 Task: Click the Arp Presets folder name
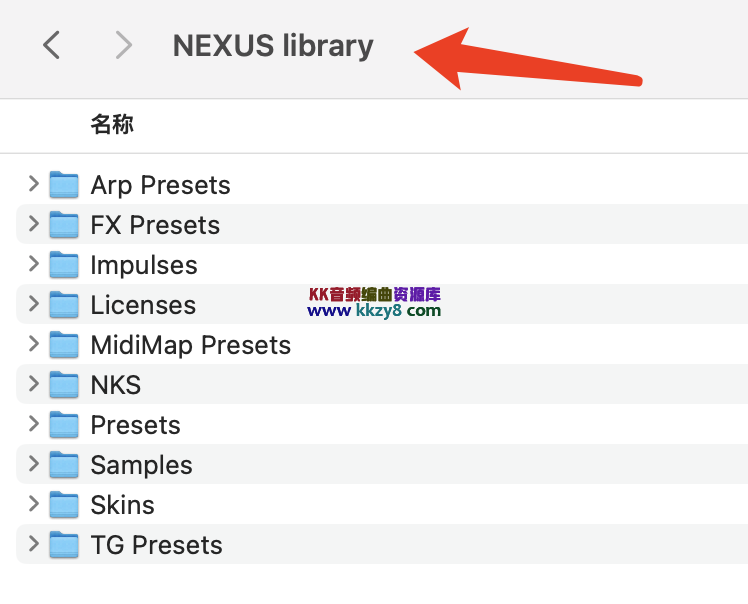click(160, 186)
